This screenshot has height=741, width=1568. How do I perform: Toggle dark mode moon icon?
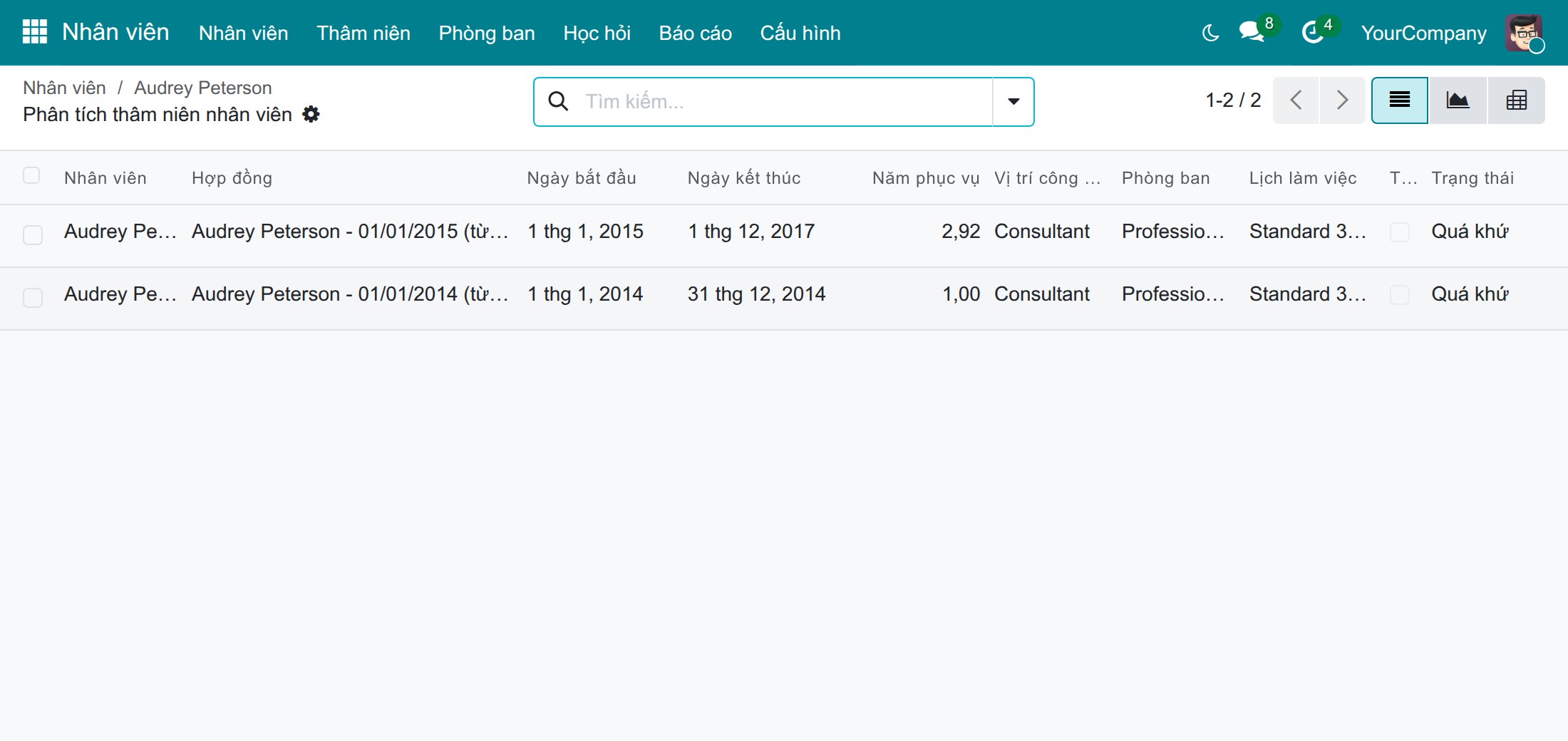[x=1210, y=33]
